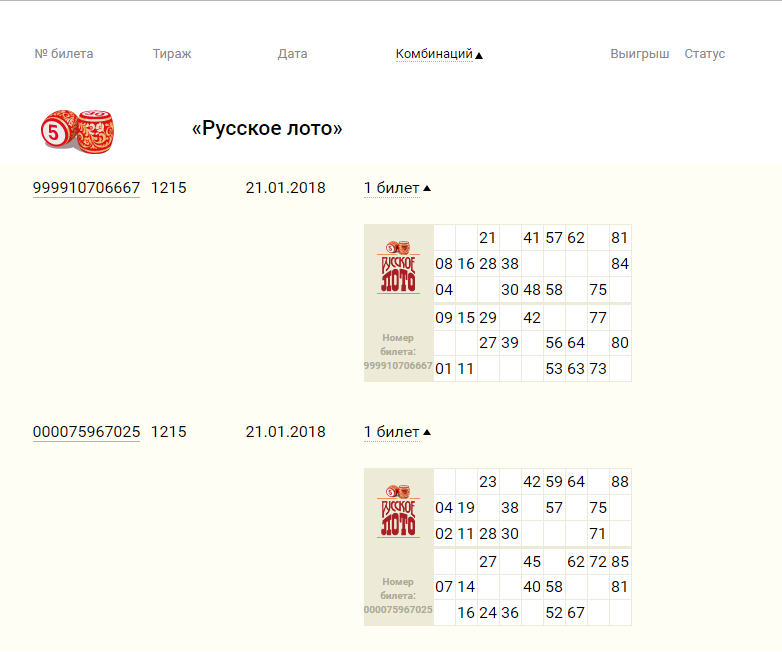This screenshot has width=782, height=652.
Task: Click the Русское лото logo on first ticket
Action: [398, 267]
